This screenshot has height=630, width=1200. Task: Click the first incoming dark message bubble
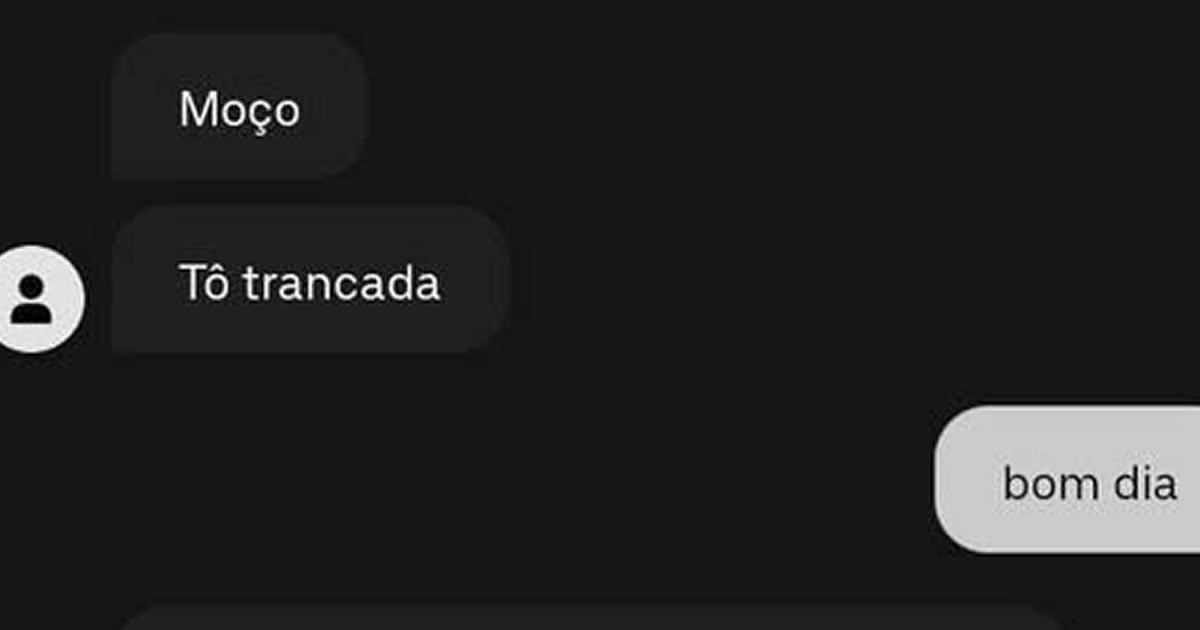240,107
